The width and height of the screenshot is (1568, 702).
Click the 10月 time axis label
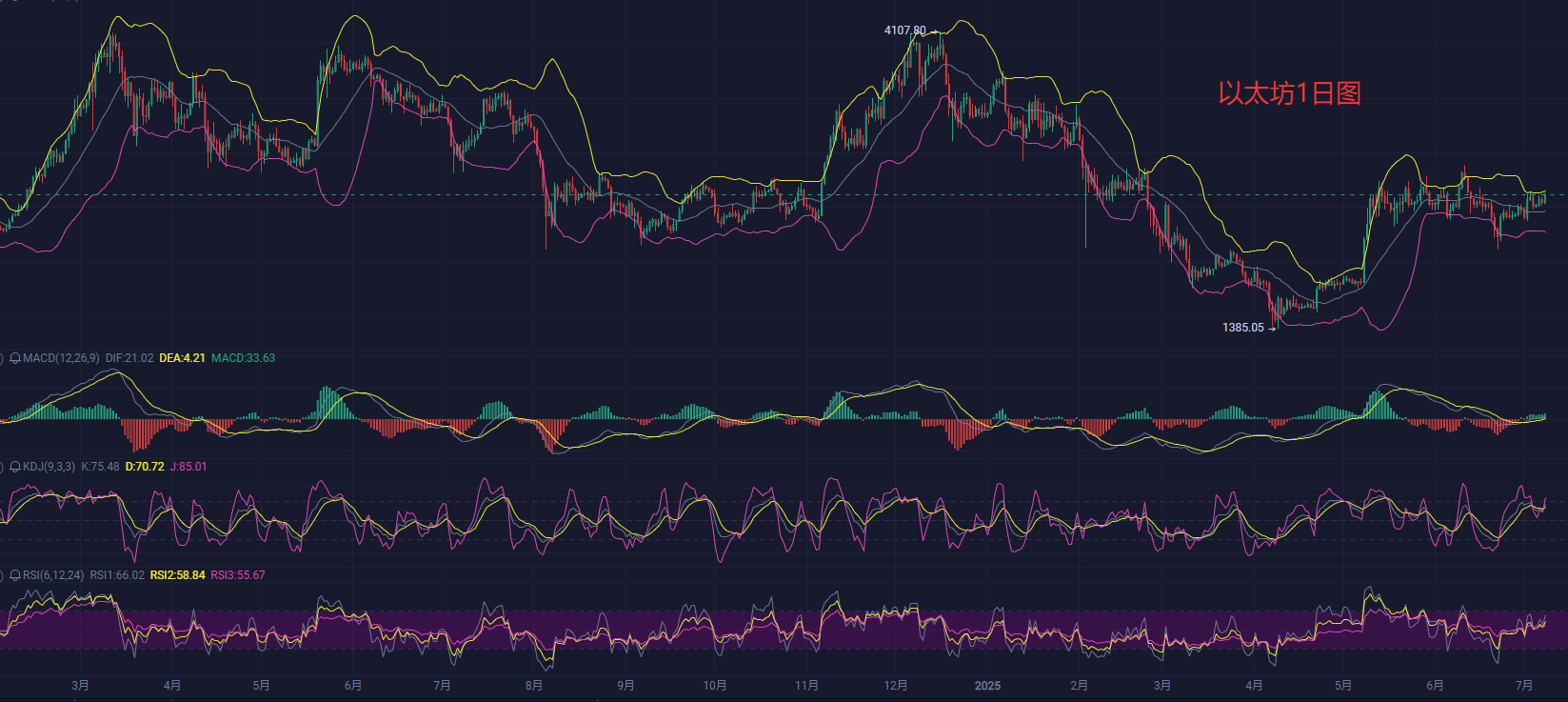pos(715,686)
